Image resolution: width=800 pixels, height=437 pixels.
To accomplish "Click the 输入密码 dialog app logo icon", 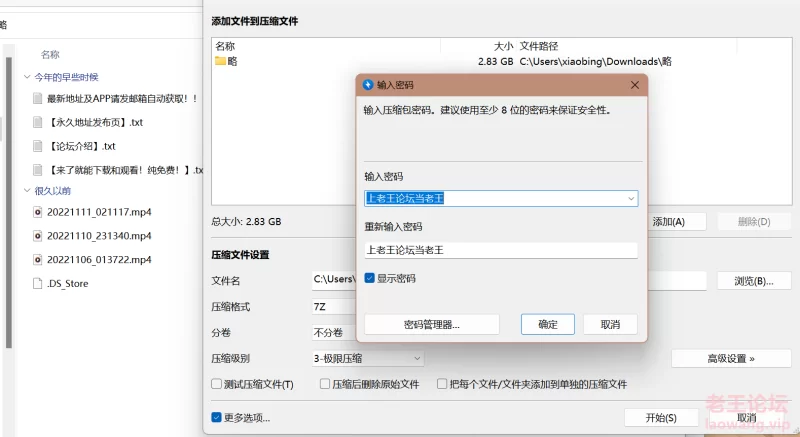I will [368, 85].
